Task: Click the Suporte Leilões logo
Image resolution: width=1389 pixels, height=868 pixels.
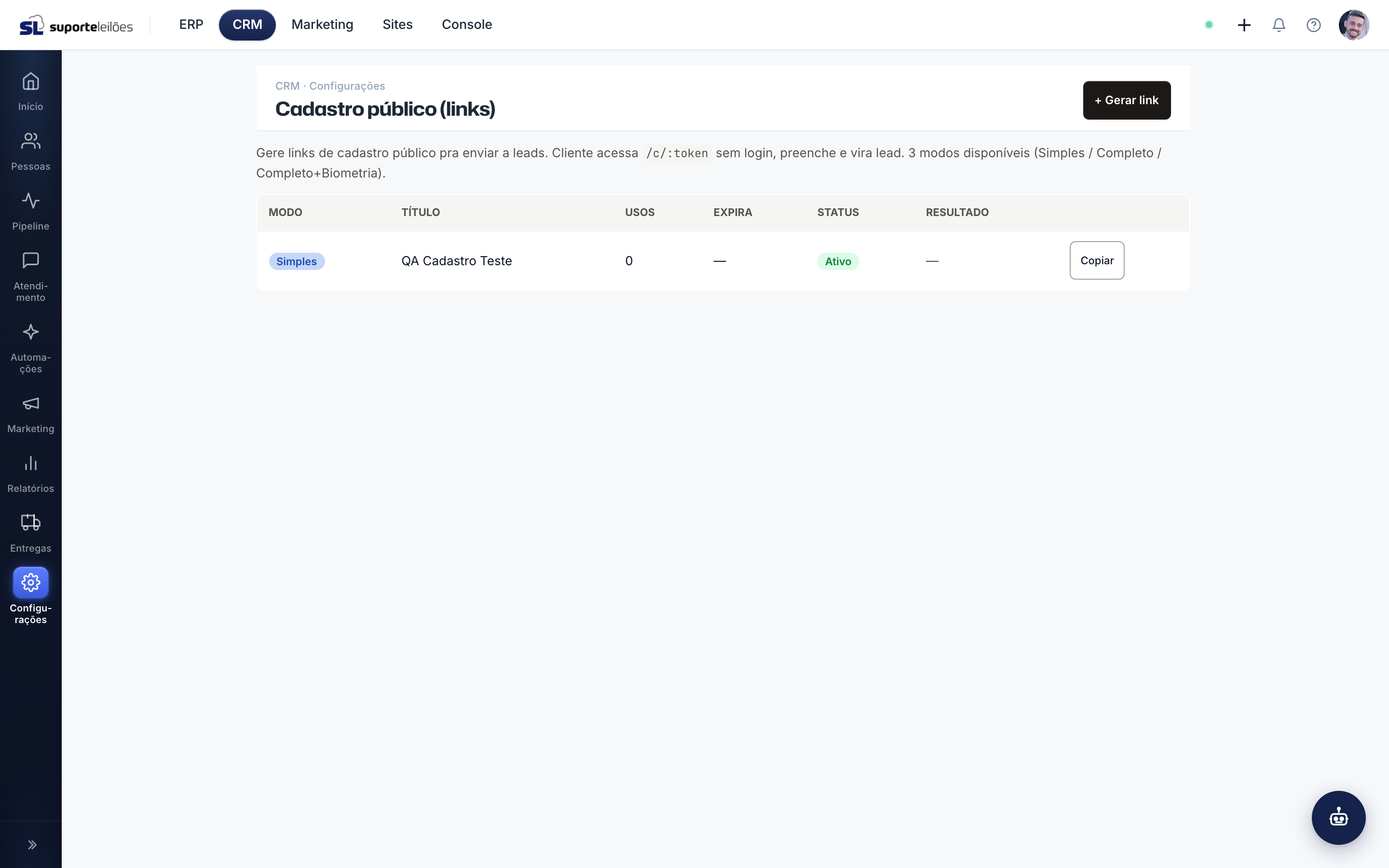Action: [76, 25]
